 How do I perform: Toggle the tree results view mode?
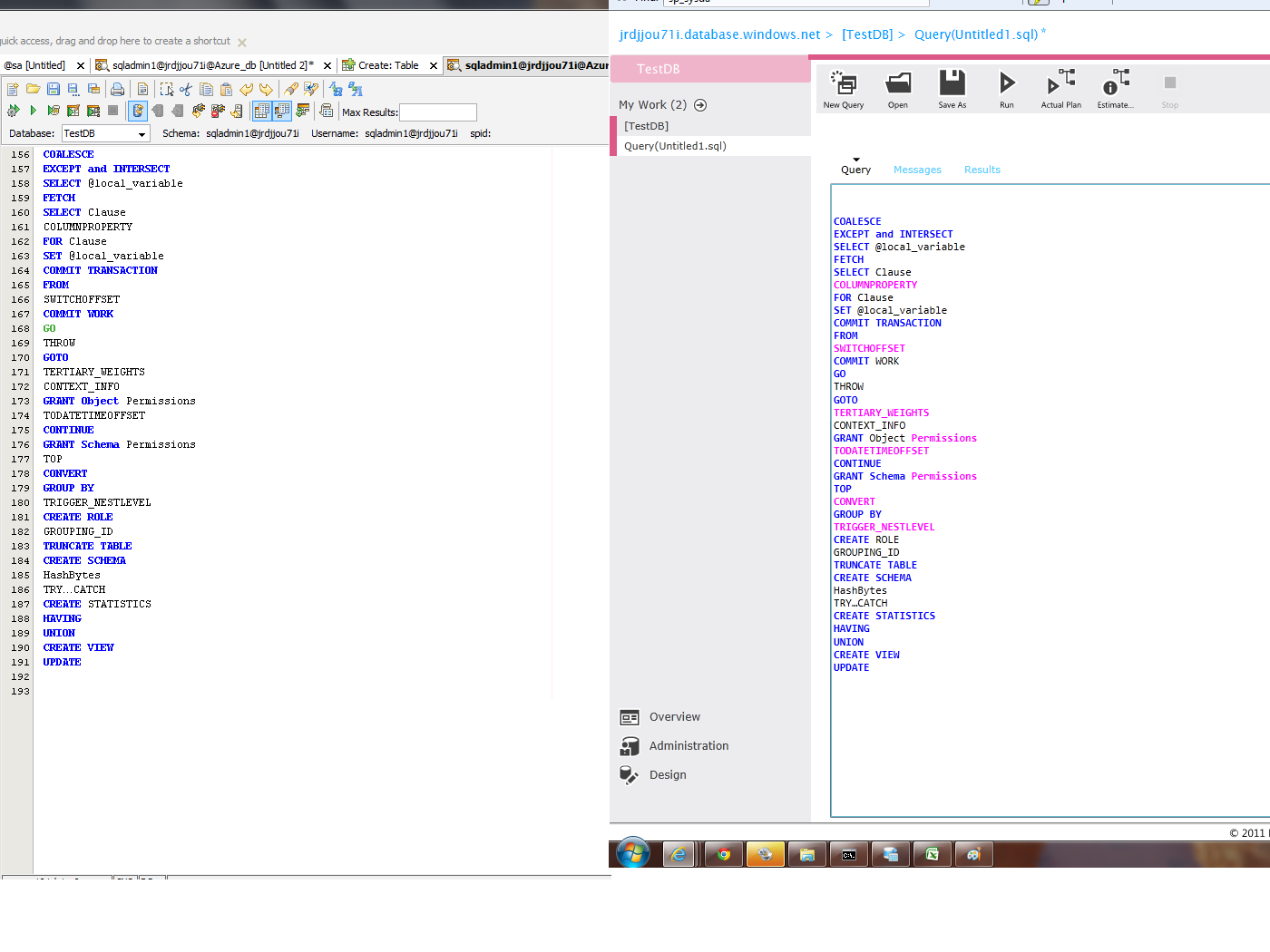click(x=282, y=111)
